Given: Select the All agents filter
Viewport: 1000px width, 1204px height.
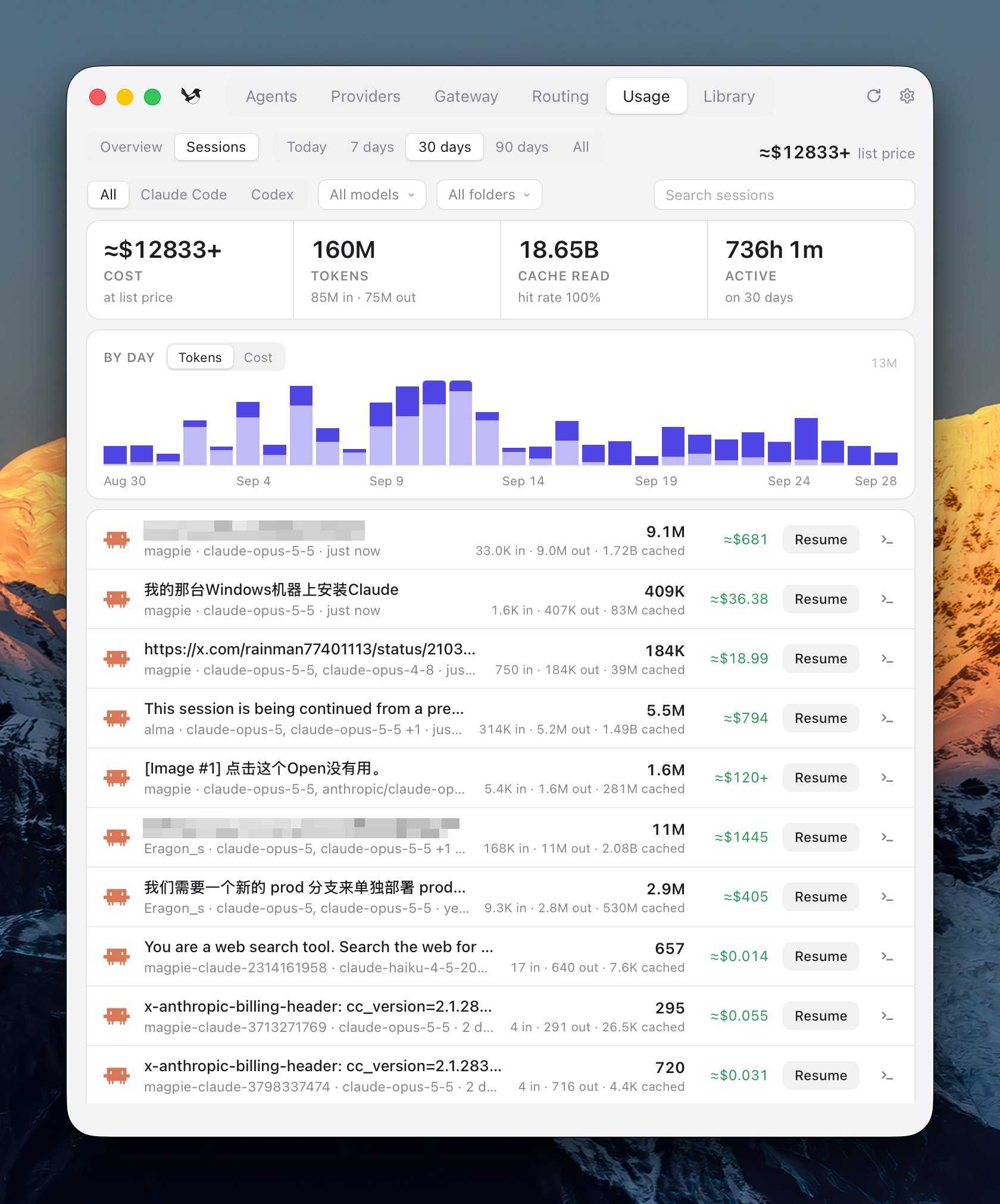Looking at the screenshot, I should coord(108,195).
